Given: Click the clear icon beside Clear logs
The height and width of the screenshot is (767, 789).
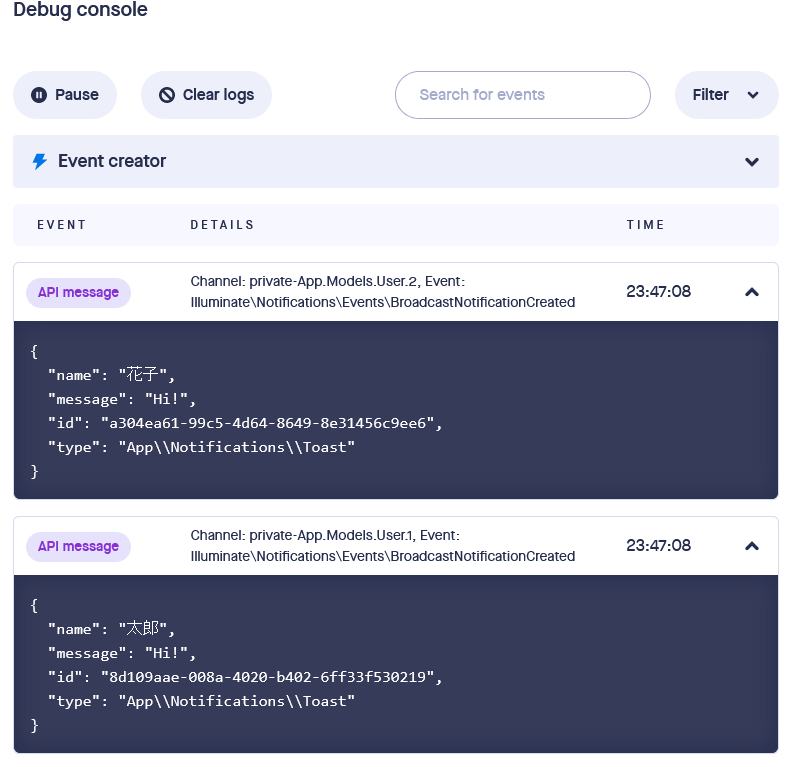Looking at the screenshot, I should (x=167, y=95).
